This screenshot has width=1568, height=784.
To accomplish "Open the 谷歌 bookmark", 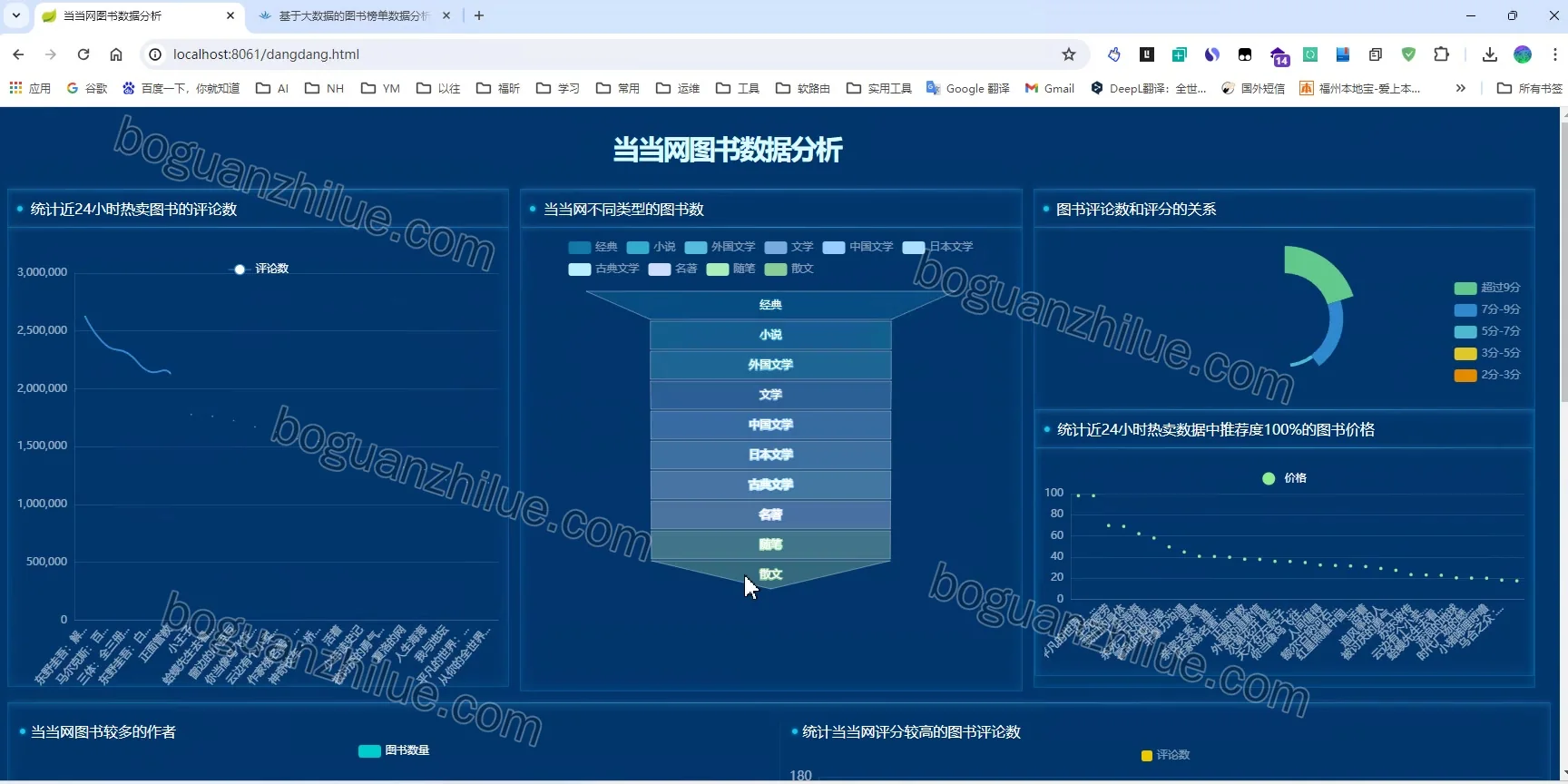I will [x=87, y=88].
